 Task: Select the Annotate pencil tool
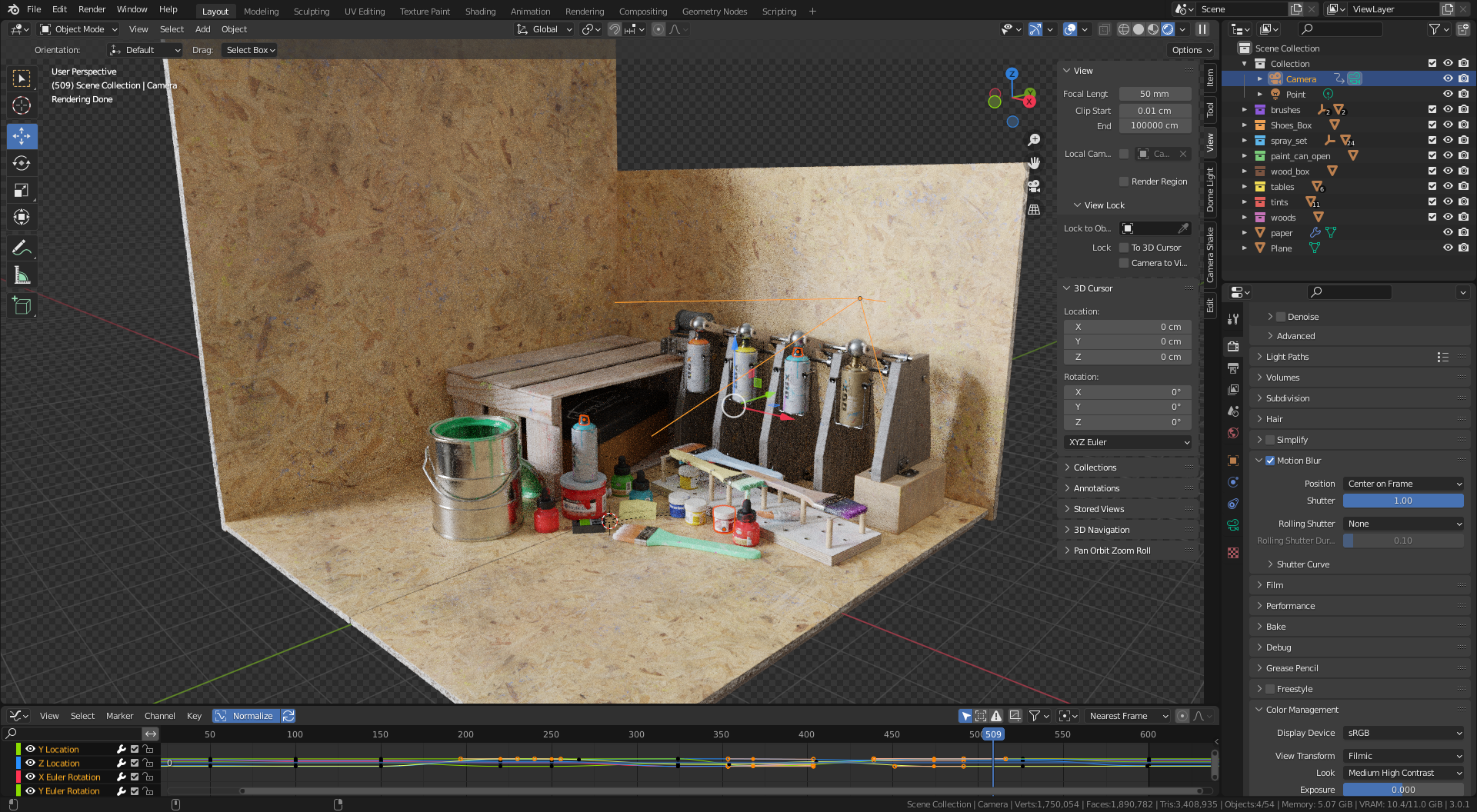tap(22, 248)
